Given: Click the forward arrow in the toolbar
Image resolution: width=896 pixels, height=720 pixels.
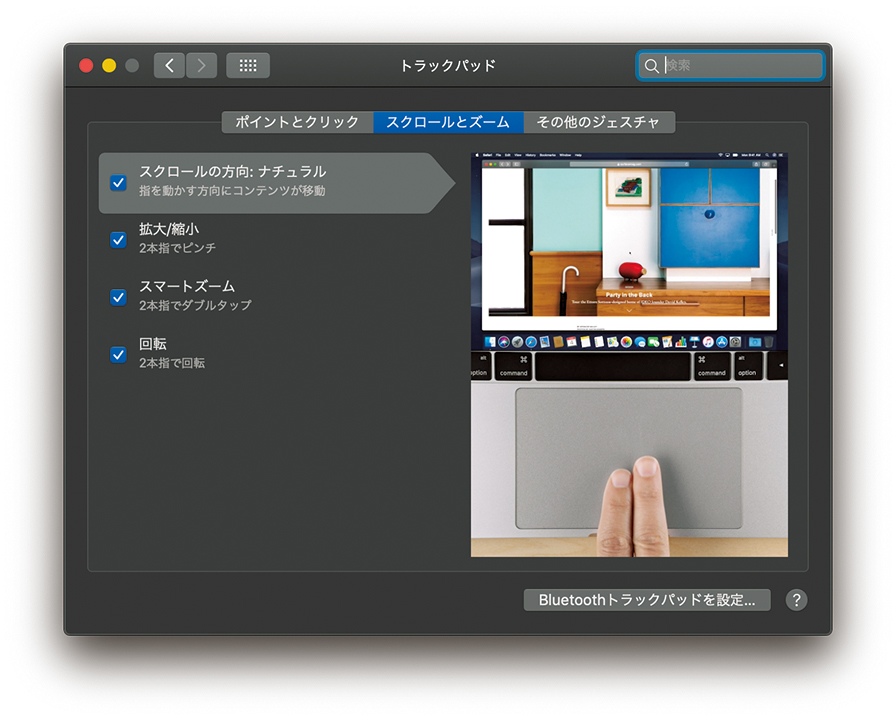Looking at the screenshot, I should coord(201,66).
